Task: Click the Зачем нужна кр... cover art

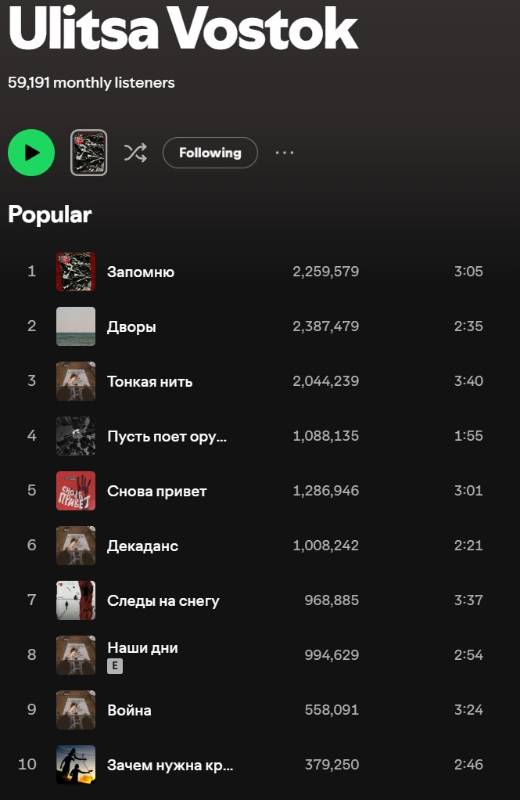Action: pos(76,765)
